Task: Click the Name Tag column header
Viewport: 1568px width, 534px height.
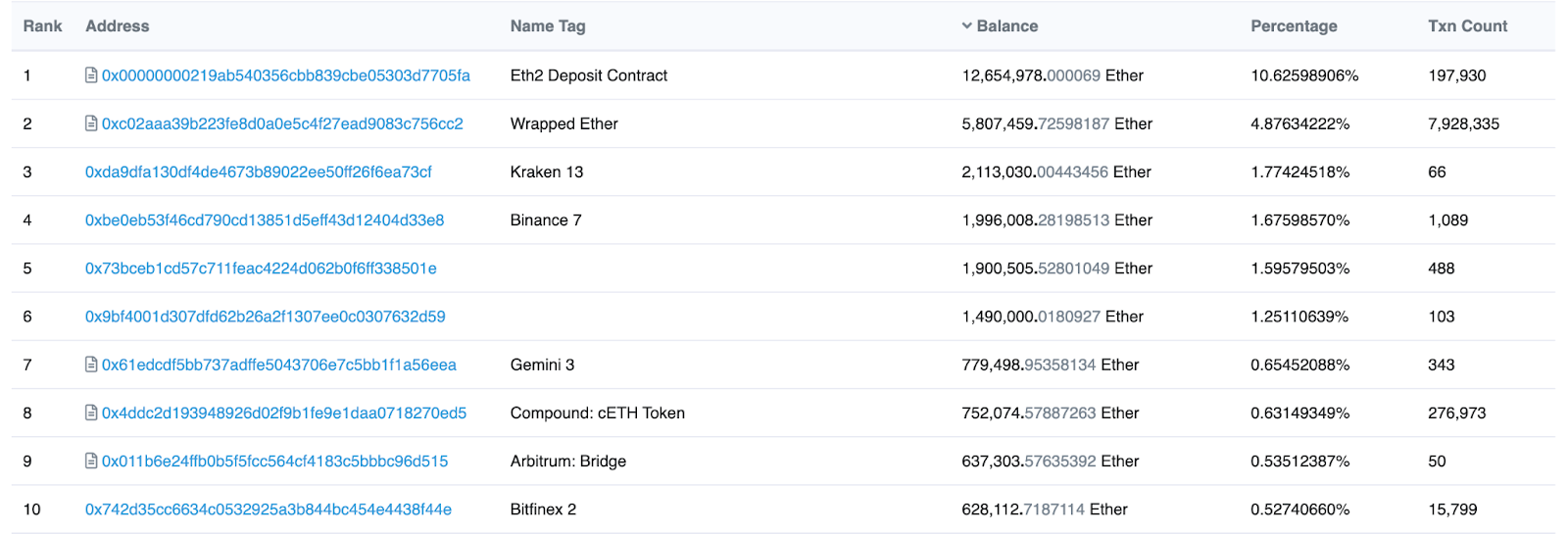Action: (x=547, y=26)
